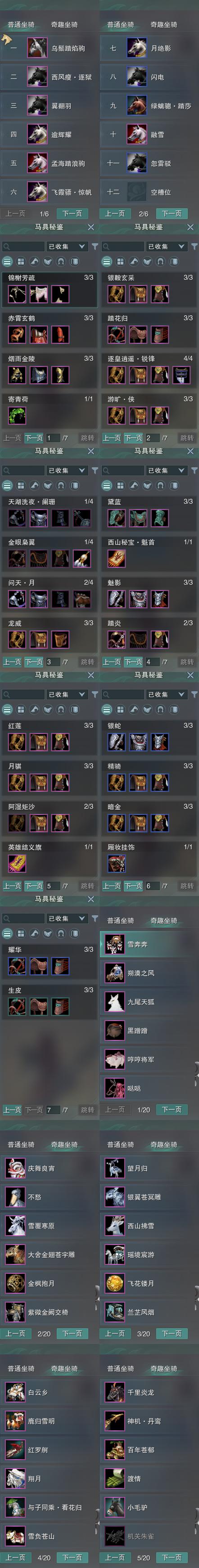Open 已收集 dropdown above the 耀华 set

click(67, 918)
